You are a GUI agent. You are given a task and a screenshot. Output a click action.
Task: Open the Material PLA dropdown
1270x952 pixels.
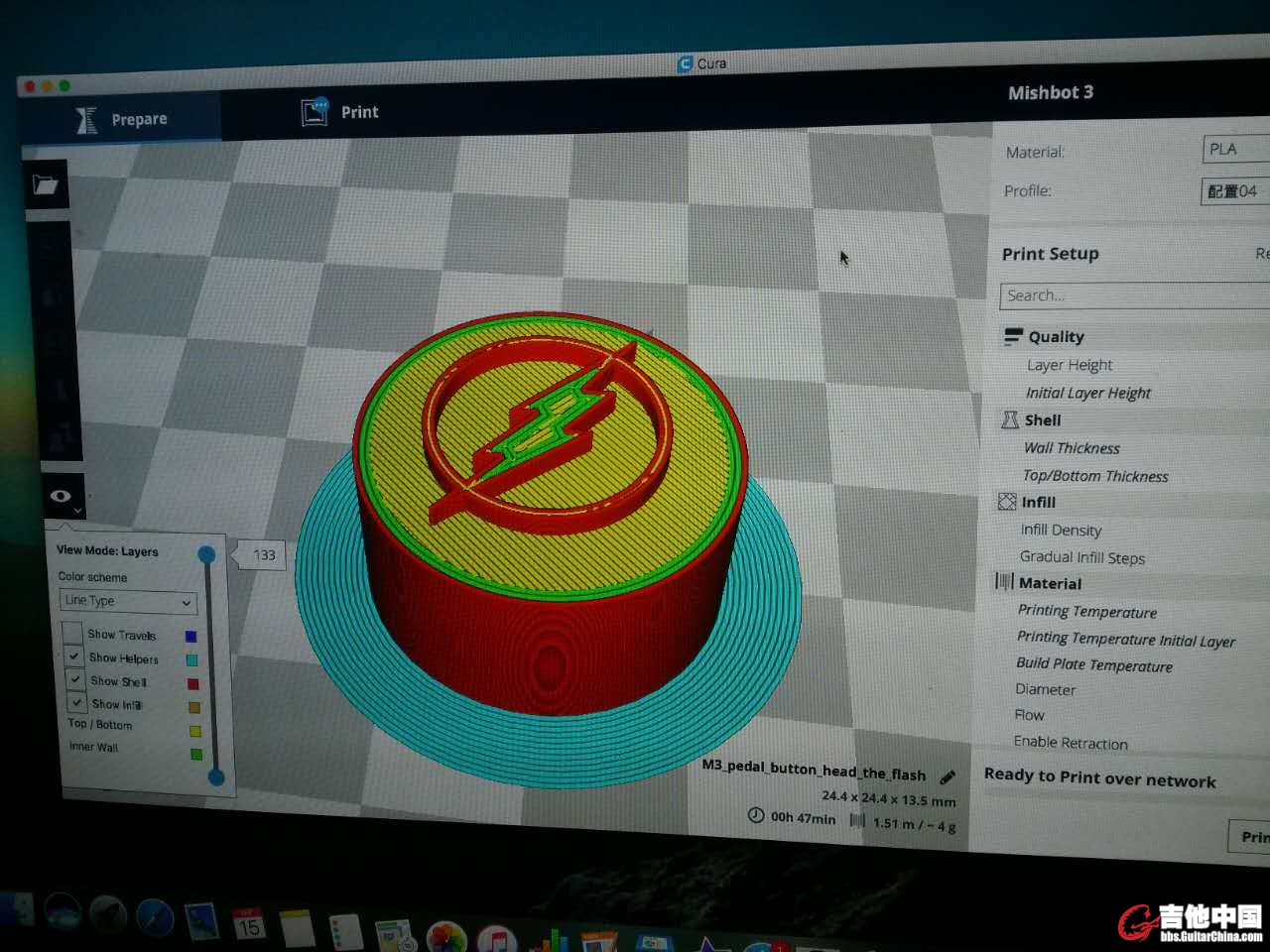pos(1236,149)
